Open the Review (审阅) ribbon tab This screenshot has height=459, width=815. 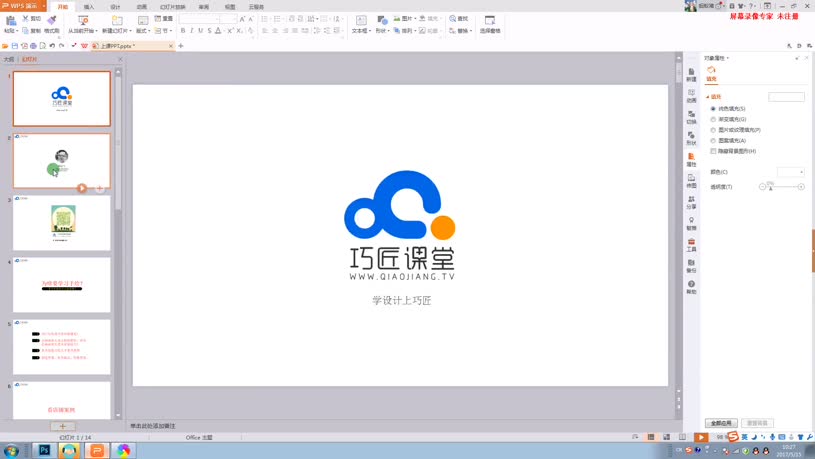(204, 7)
